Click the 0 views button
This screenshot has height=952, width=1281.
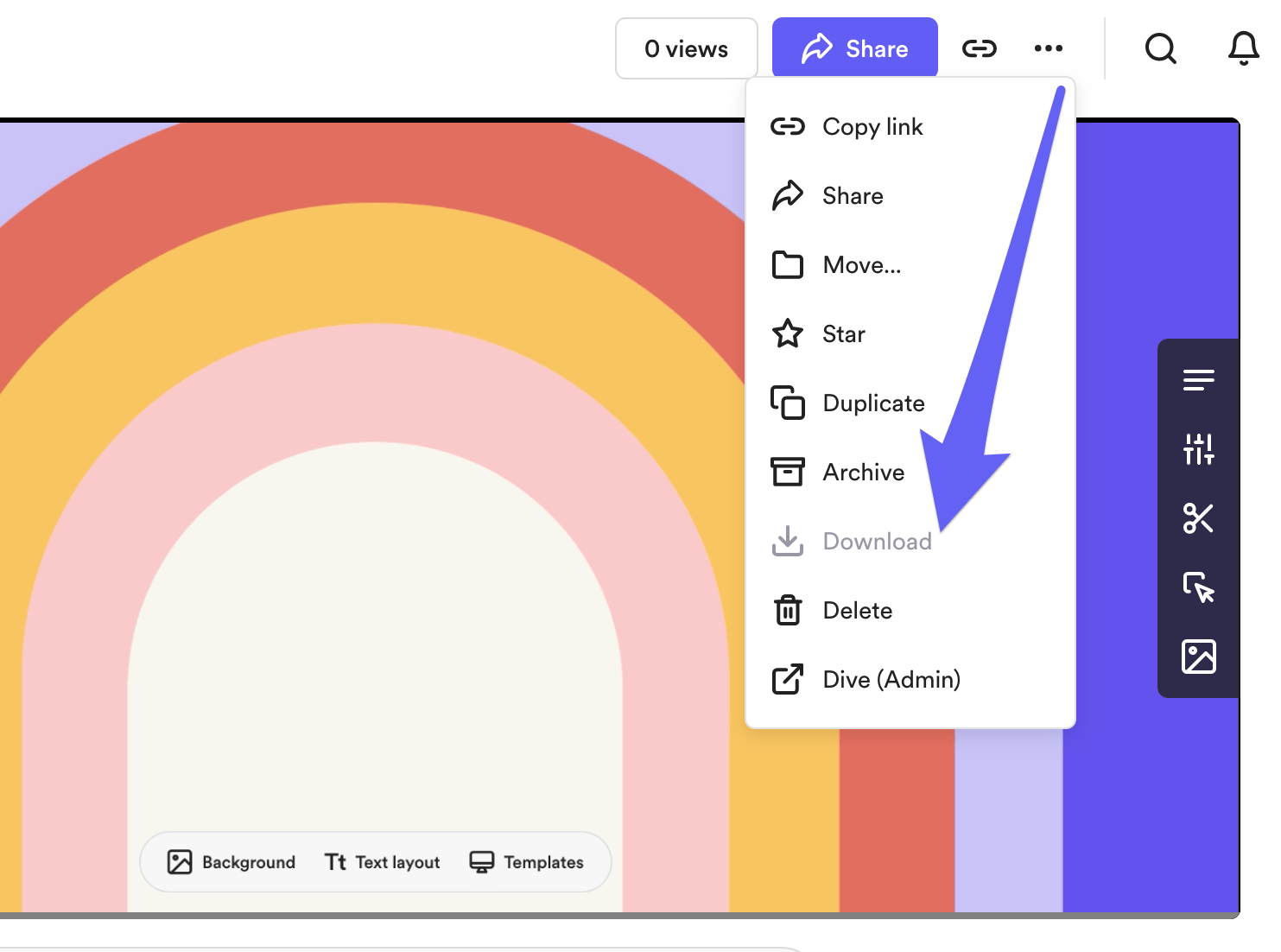686,48
